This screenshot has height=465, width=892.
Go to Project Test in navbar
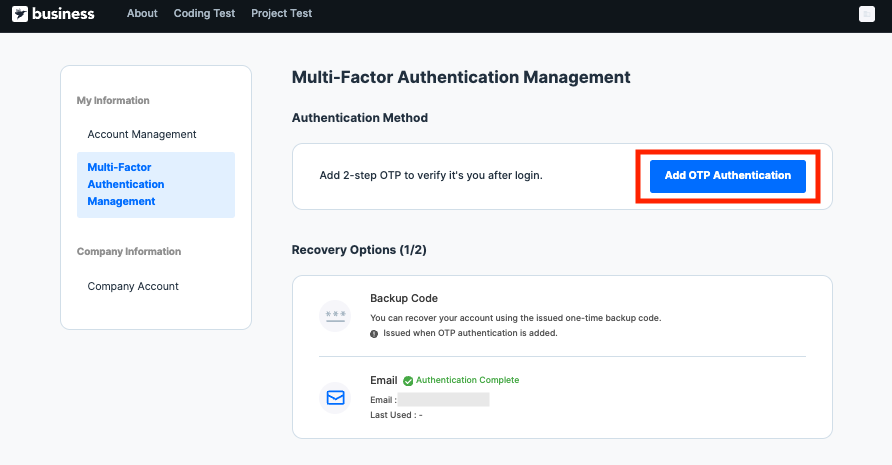point(281,14)
